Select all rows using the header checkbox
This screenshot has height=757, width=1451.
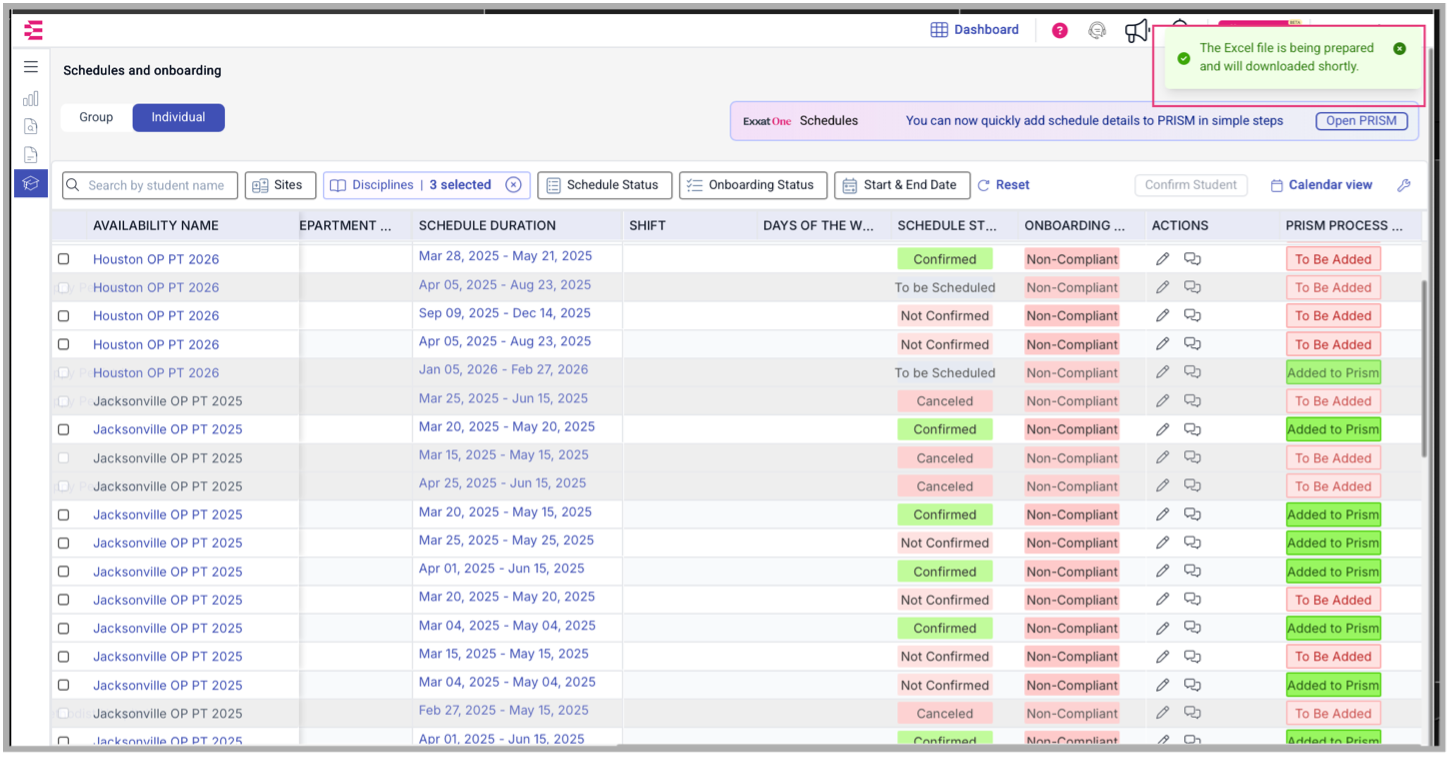tap(63, 225)
